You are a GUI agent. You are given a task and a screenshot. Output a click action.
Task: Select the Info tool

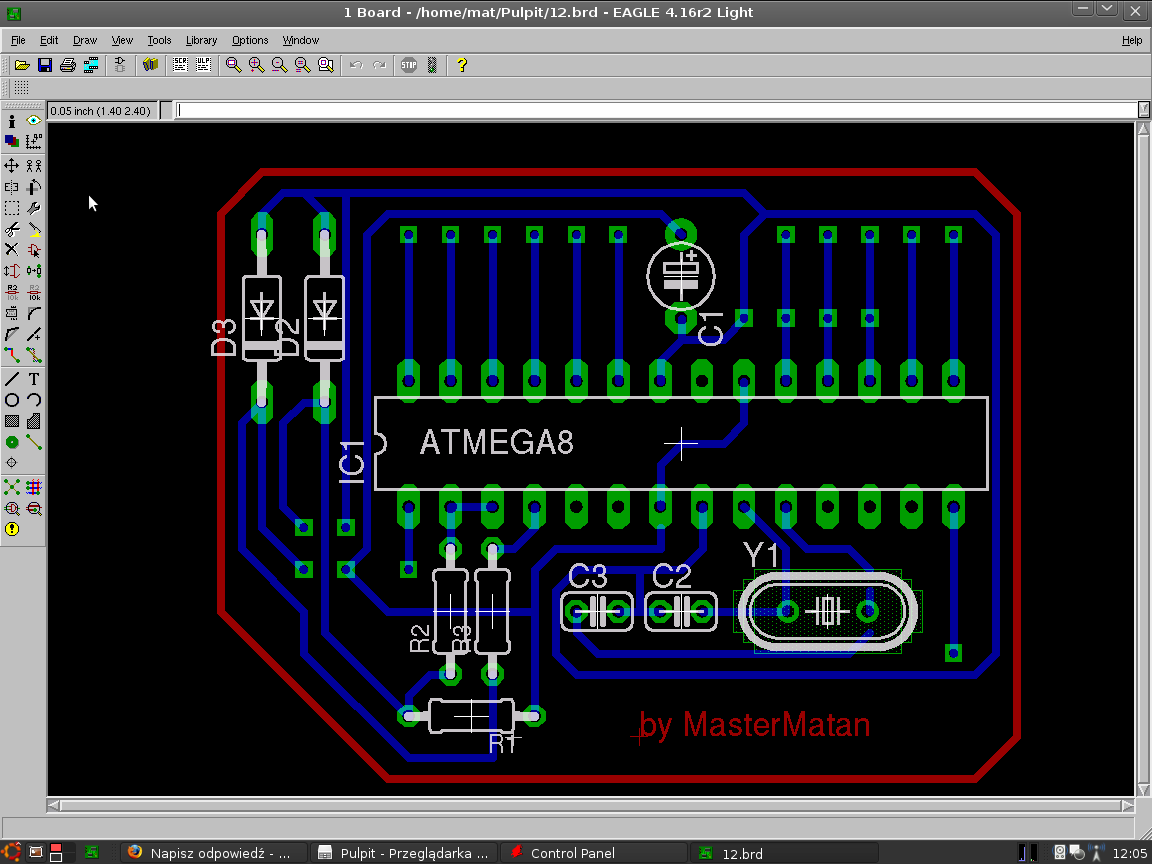12,120
